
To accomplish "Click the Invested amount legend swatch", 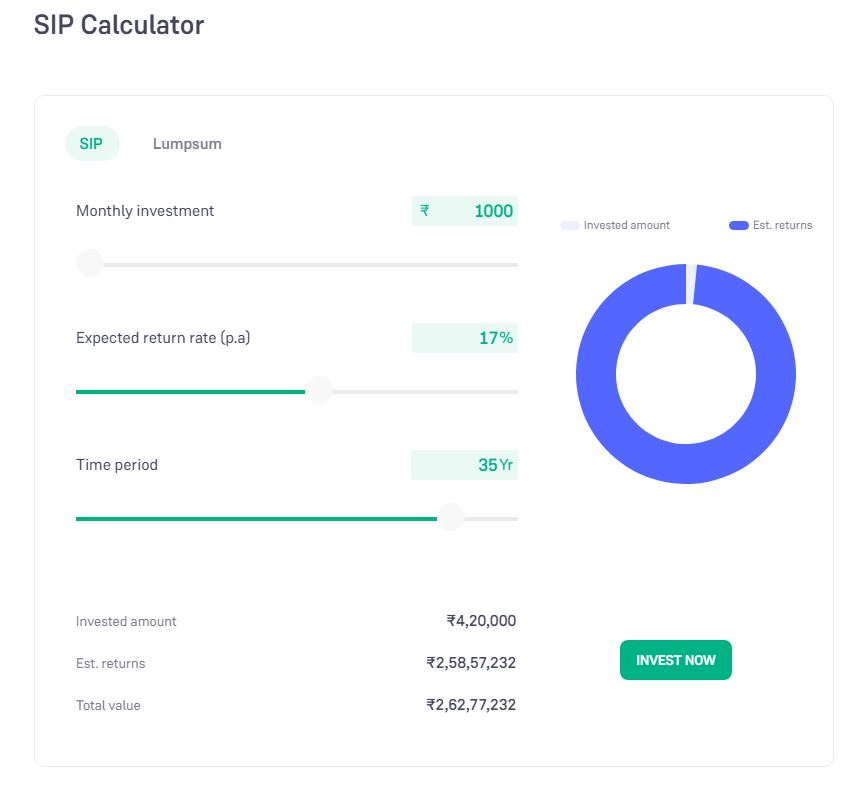I will pyautogui.click(x=569, y=226).
